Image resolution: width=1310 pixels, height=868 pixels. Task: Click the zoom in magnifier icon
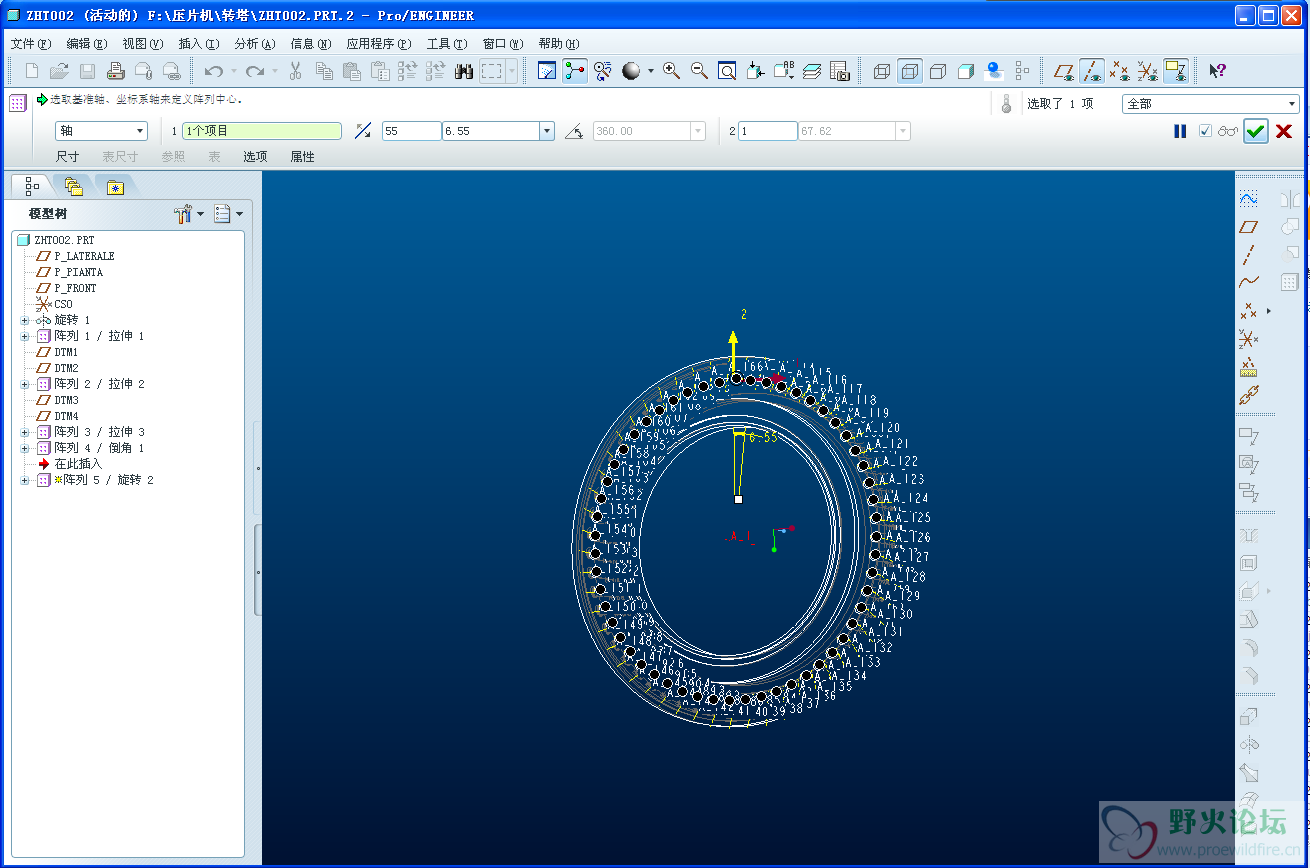[671, 71]
